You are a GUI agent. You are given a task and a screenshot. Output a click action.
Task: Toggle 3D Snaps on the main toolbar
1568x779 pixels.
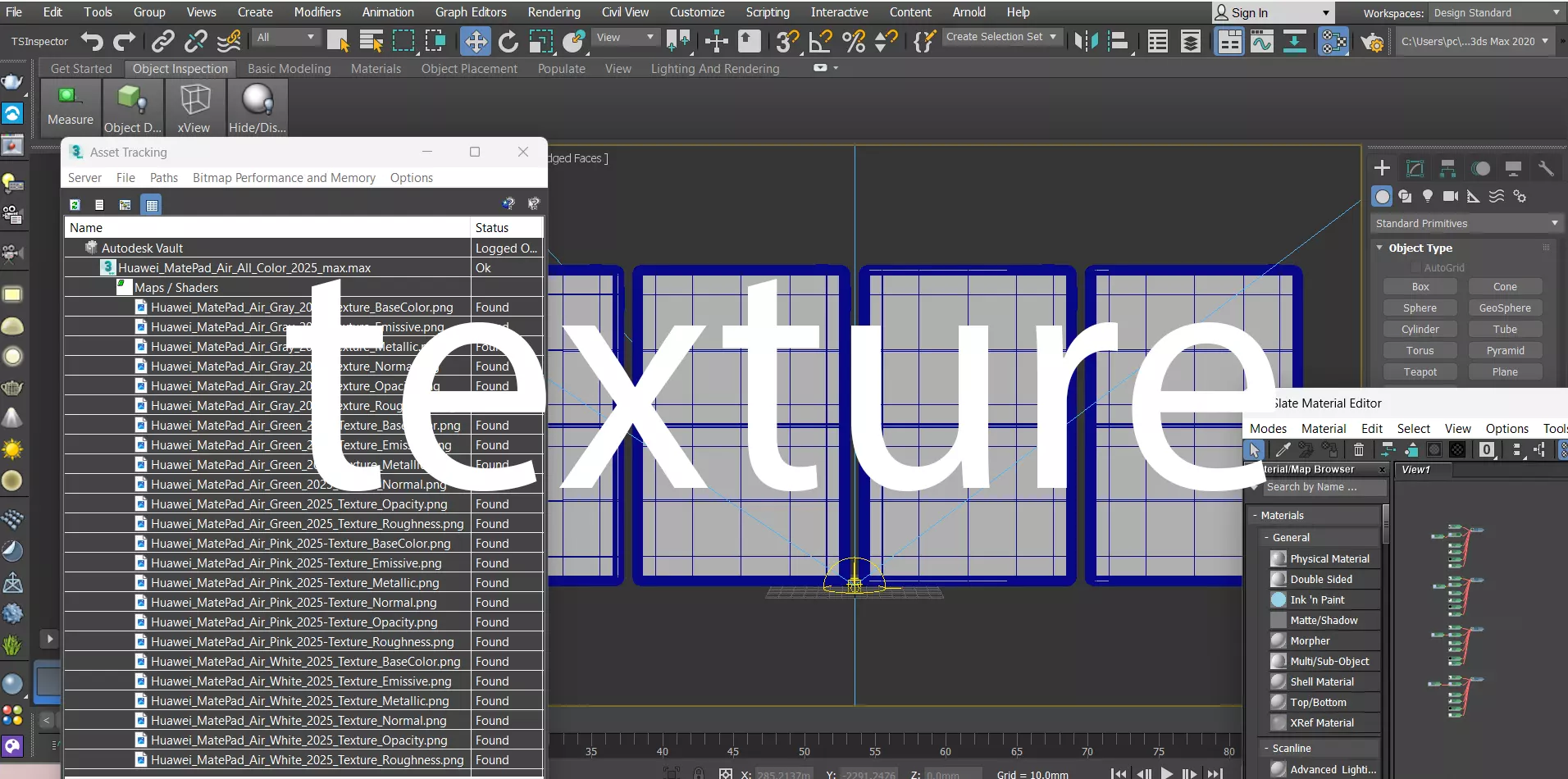tap(786, 41)
